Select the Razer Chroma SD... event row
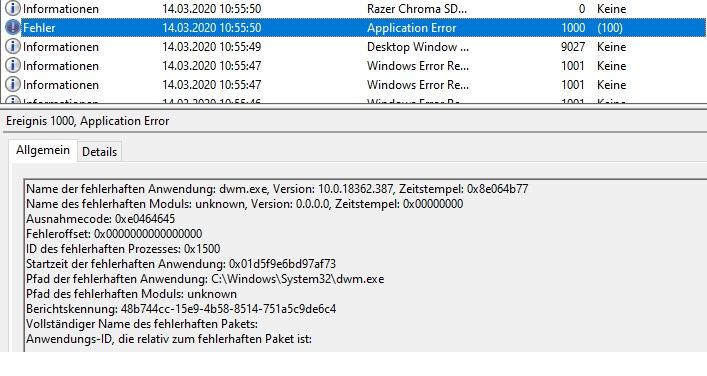 point(354,9)
